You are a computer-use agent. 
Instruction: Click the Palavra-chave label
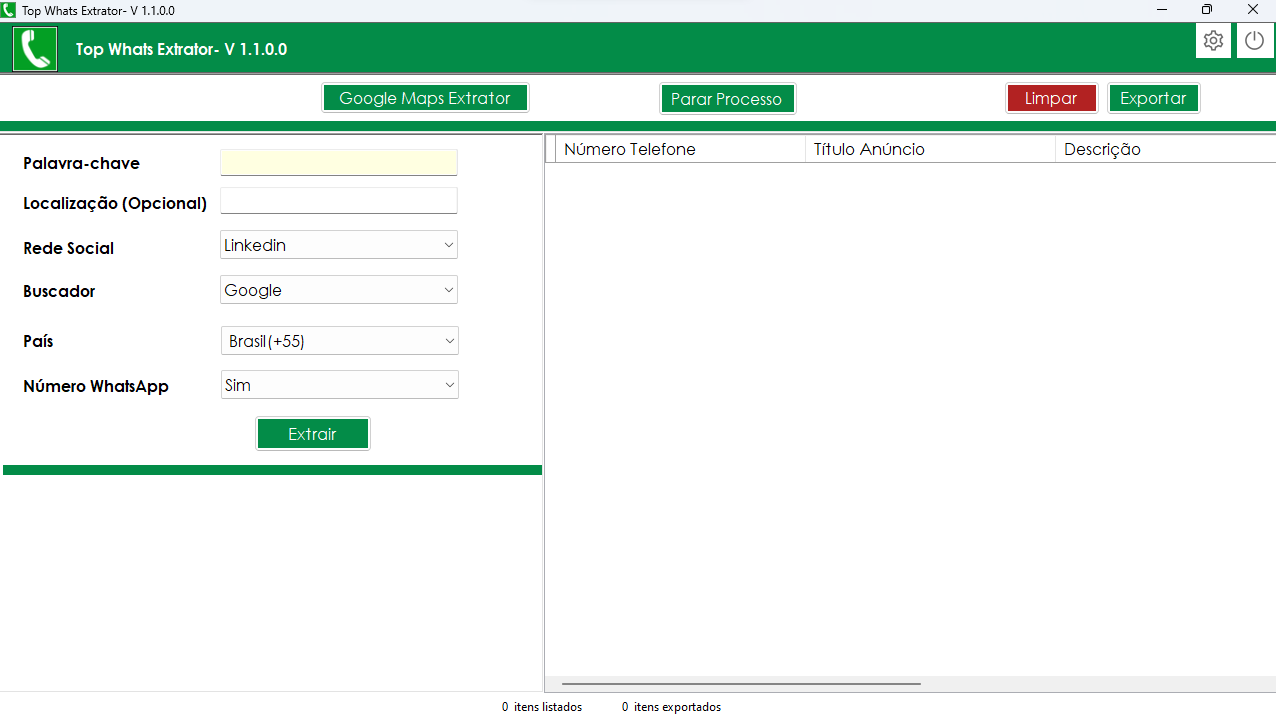point(81,163)
